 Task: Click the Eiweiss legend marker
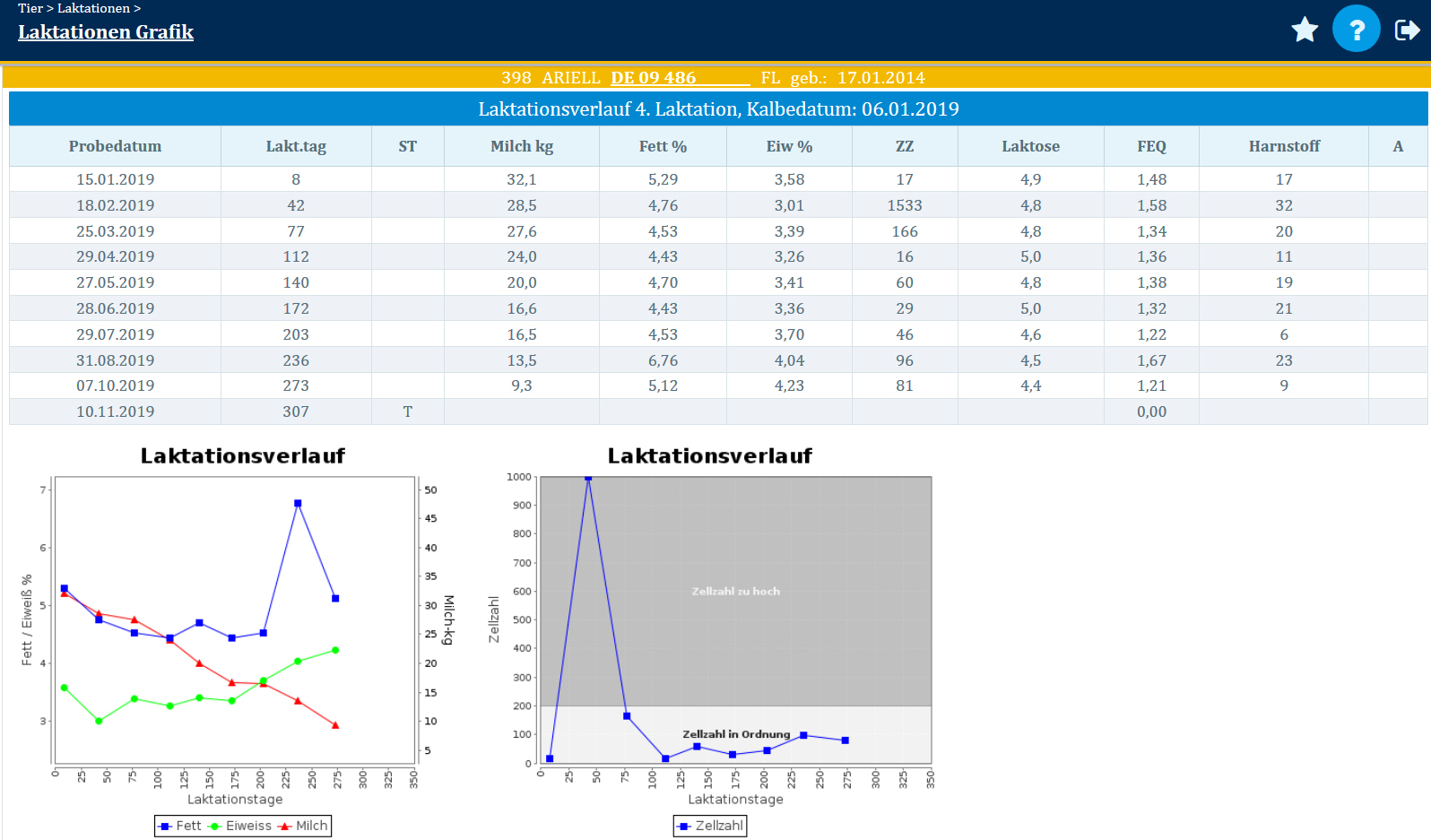point(215,827)
